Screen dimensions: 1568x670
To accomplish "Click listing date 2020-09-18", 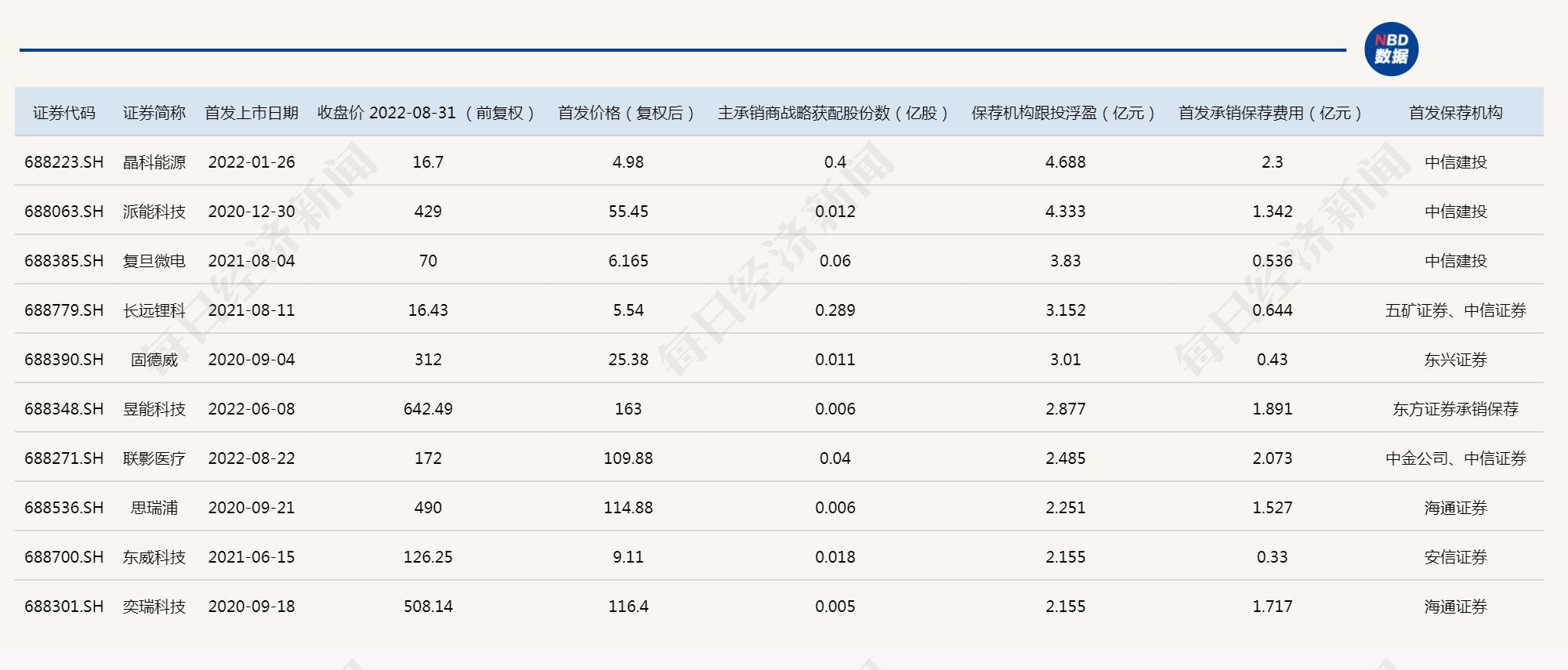I will [x=252, y=607].
